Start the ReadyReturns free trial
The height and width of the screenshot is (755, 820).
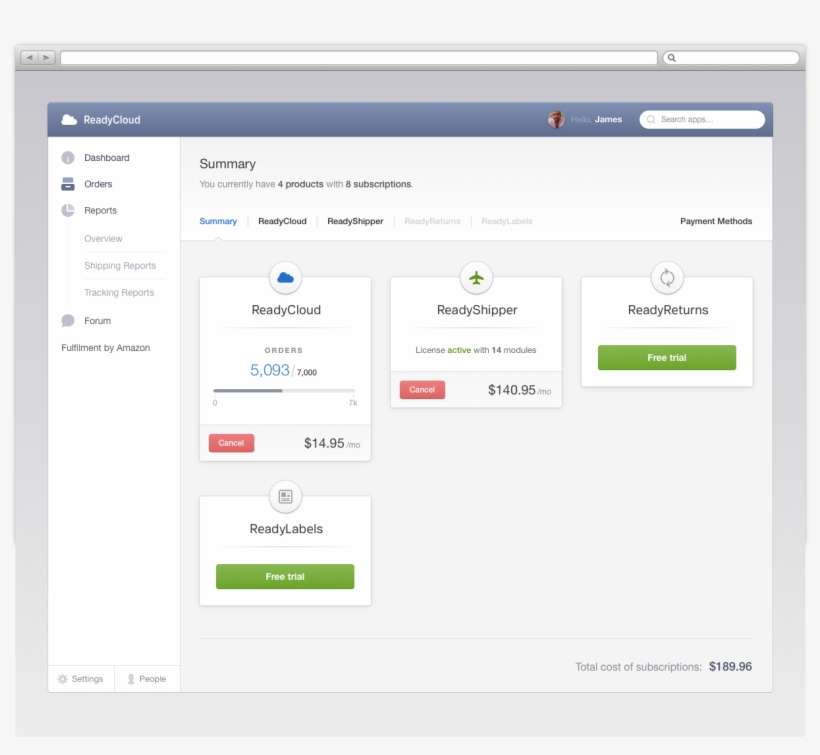(666, 357)
